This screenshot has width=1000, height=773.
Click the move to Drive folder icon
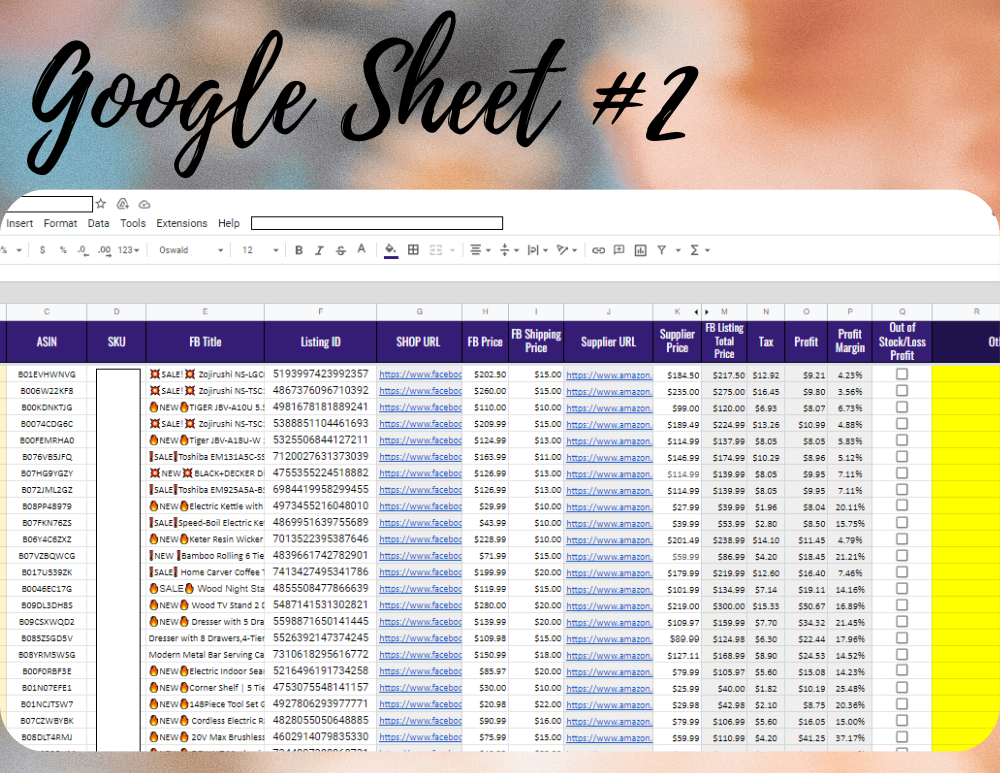122,204
